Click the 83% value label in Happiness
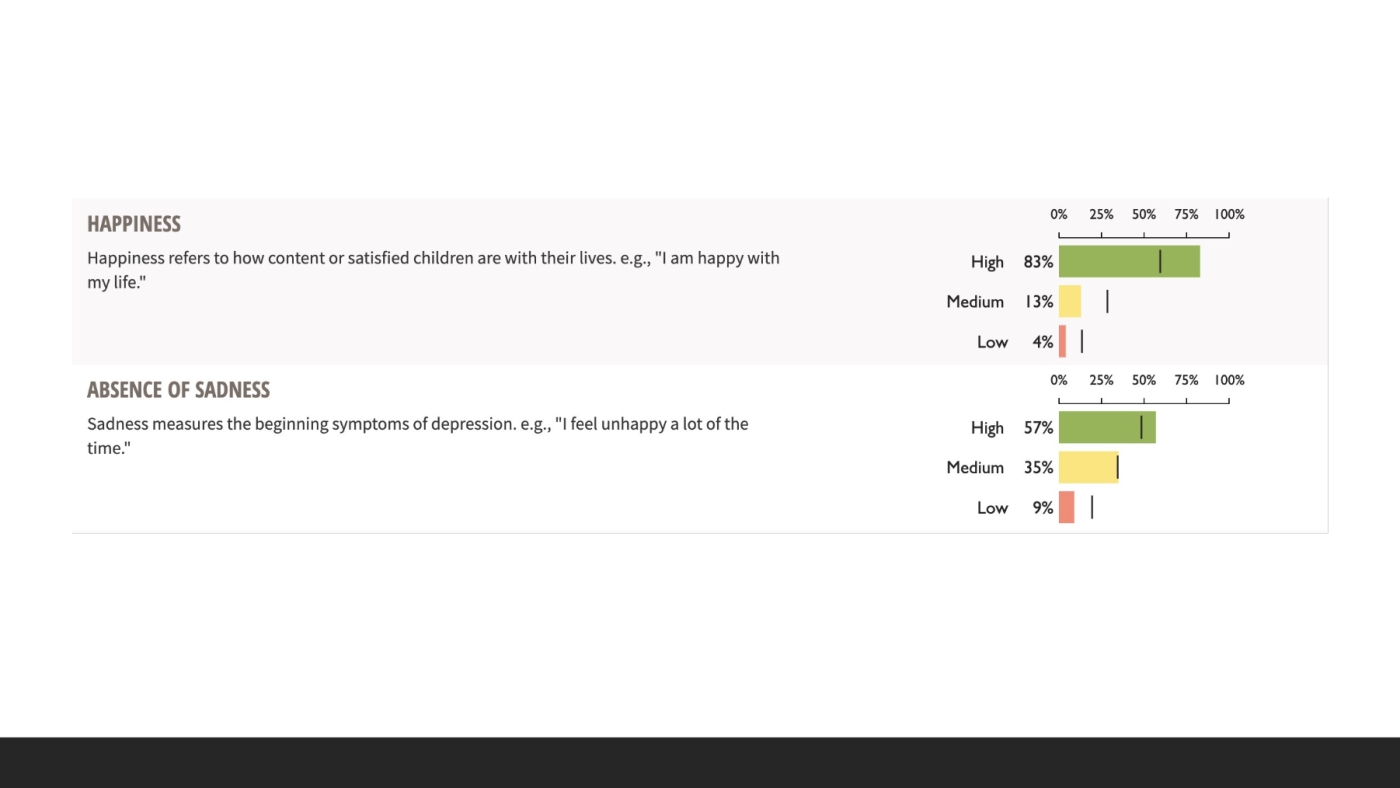Image resolution: width=1400 pixels, height=788 pixels. (1038, 262)
